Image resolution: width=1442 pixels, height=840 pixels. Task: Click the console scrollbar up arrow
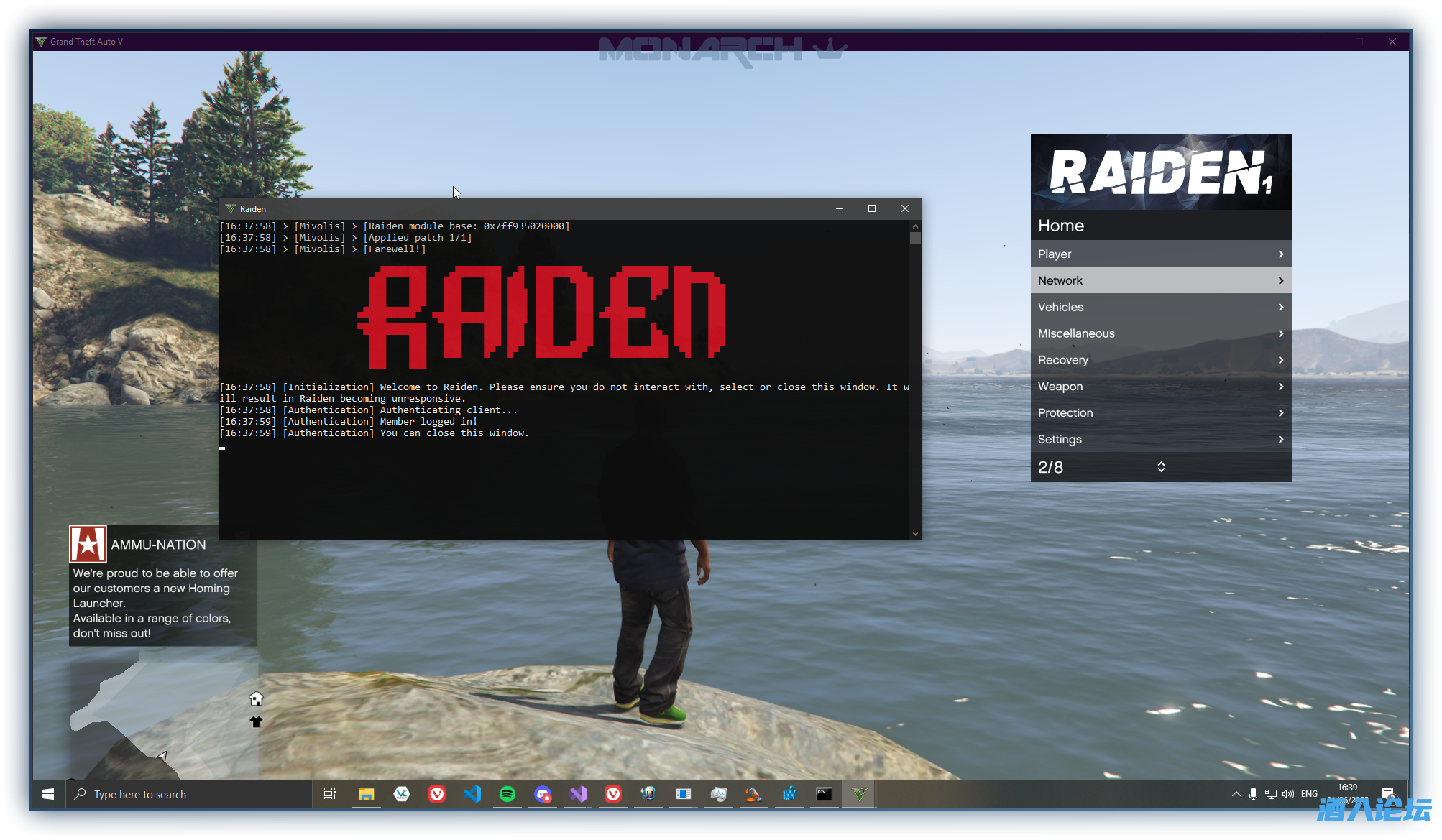915,226
